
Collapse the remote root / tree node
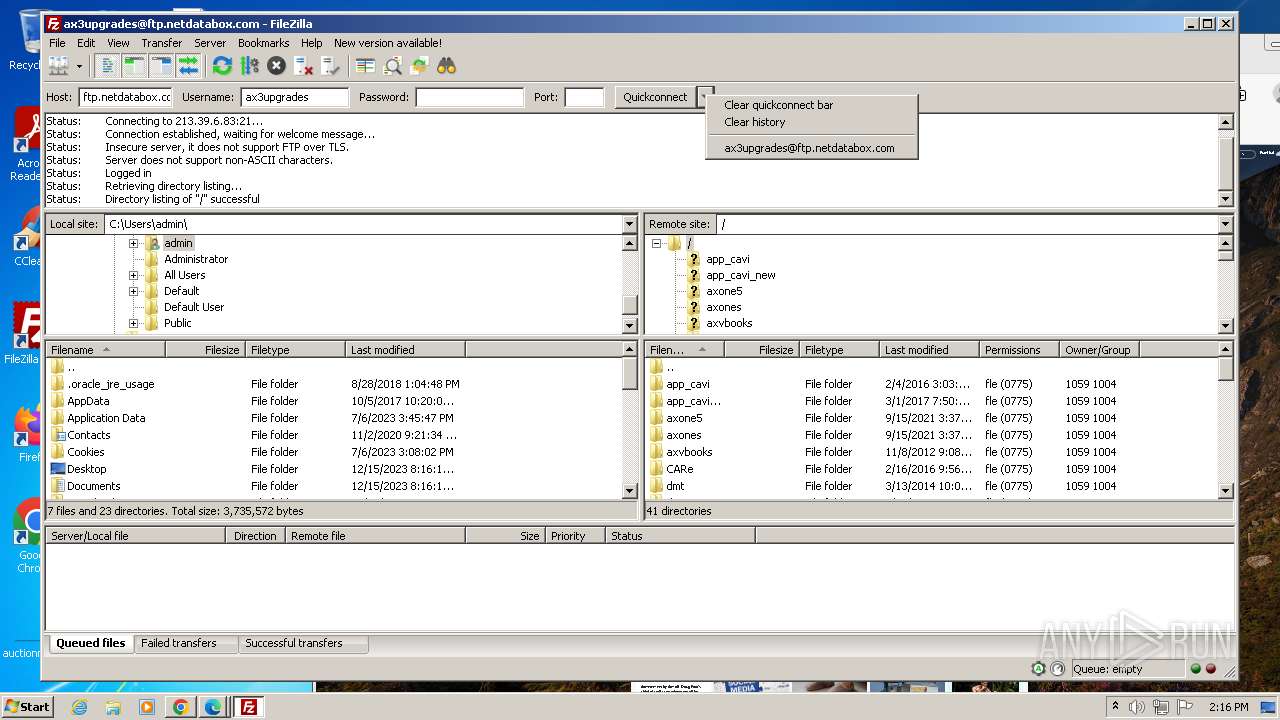[x=656, y=243]
